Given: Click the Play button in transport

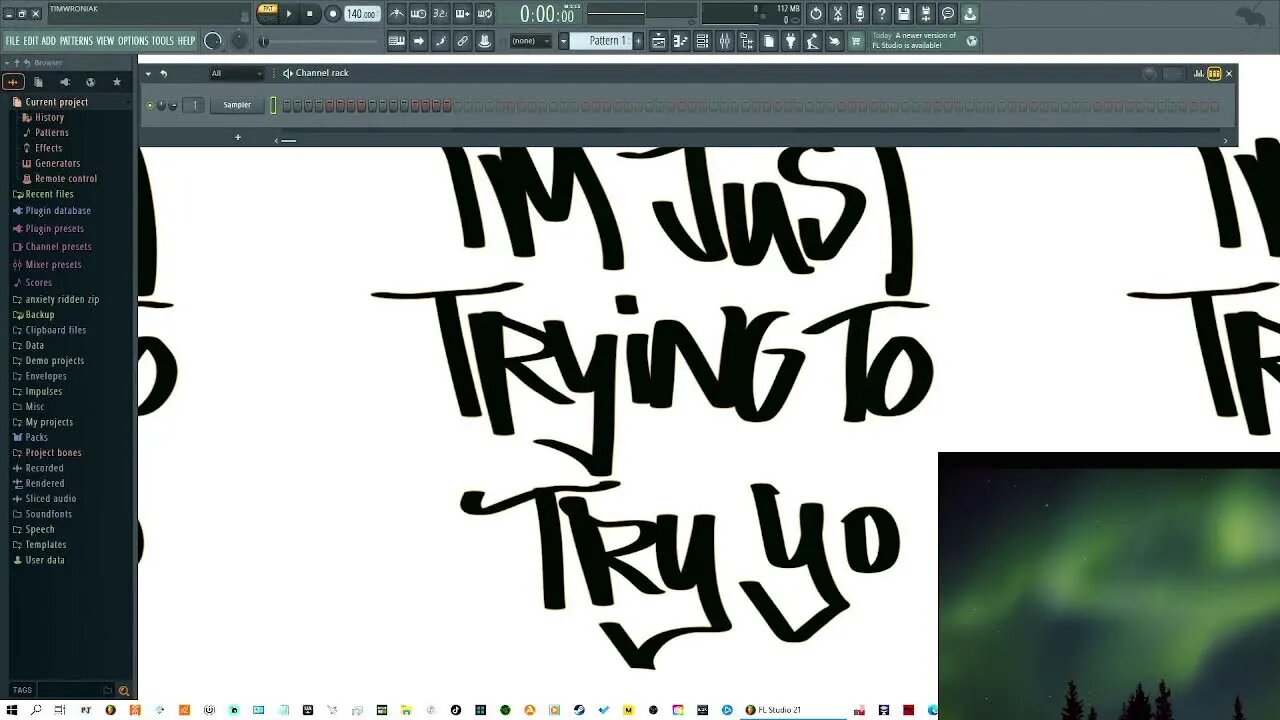Looking at the screenshot, I should tap(289, 14).
